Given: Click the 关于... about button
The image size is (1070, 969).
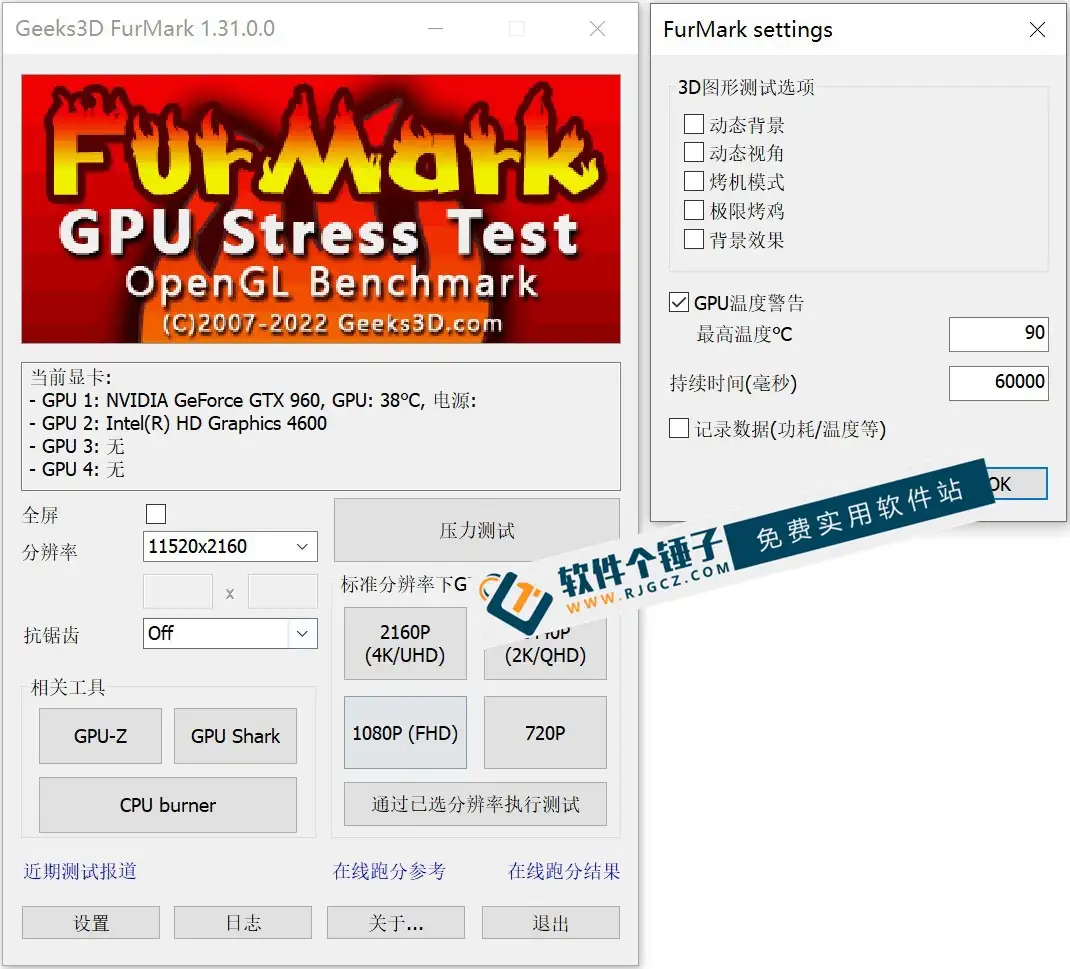Looking at the screenshot, I should (396, 923).
